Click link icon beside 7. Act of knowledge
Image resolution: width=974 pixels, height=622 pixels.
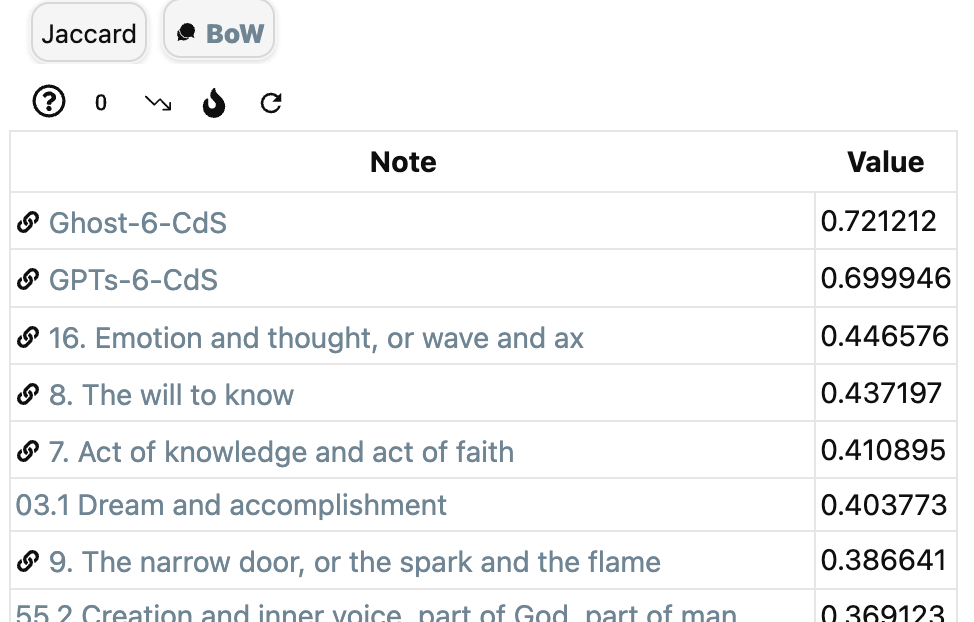(28, 451)
